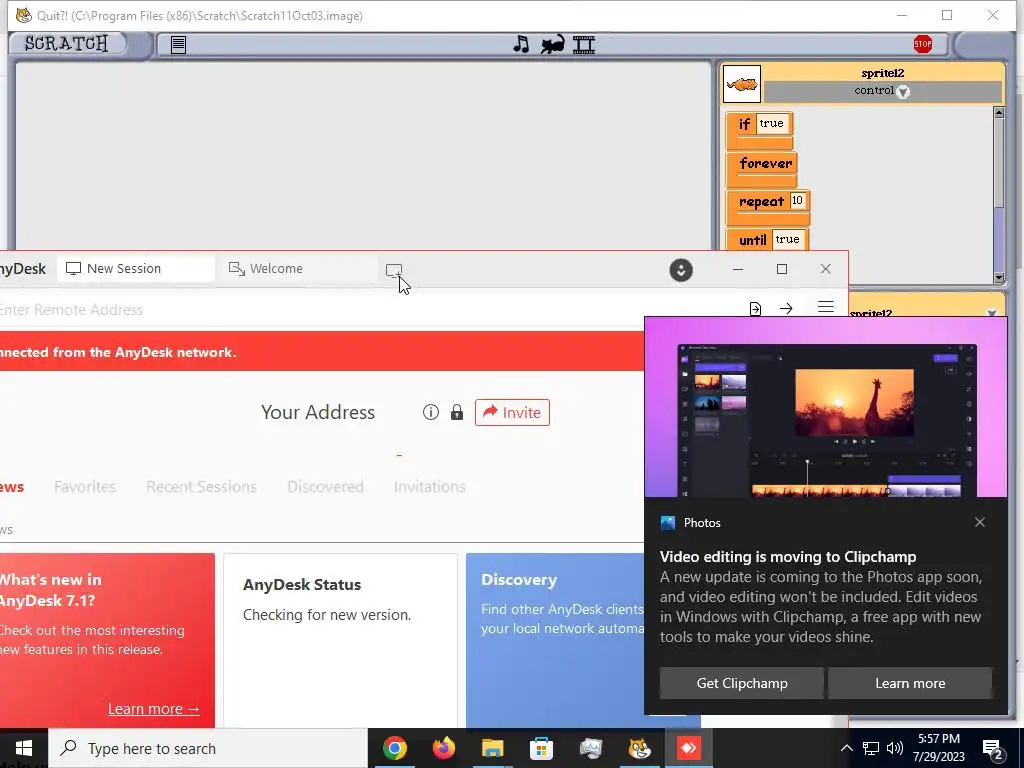This screenshot has height=768, width=1024.
Task: Click the sprite12 thumbnail in Scratch
Action: pyautogui.click(x=742, y=84)
